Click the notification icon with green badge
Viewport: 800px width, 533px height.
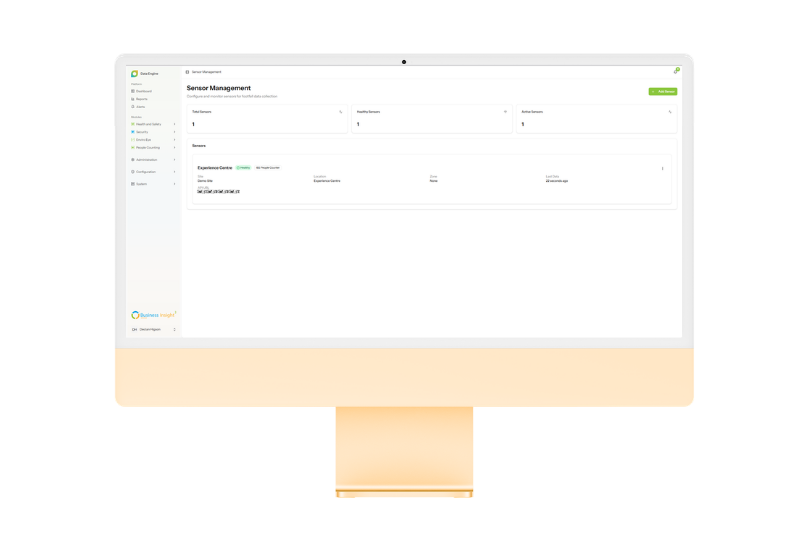coord(676,71)
